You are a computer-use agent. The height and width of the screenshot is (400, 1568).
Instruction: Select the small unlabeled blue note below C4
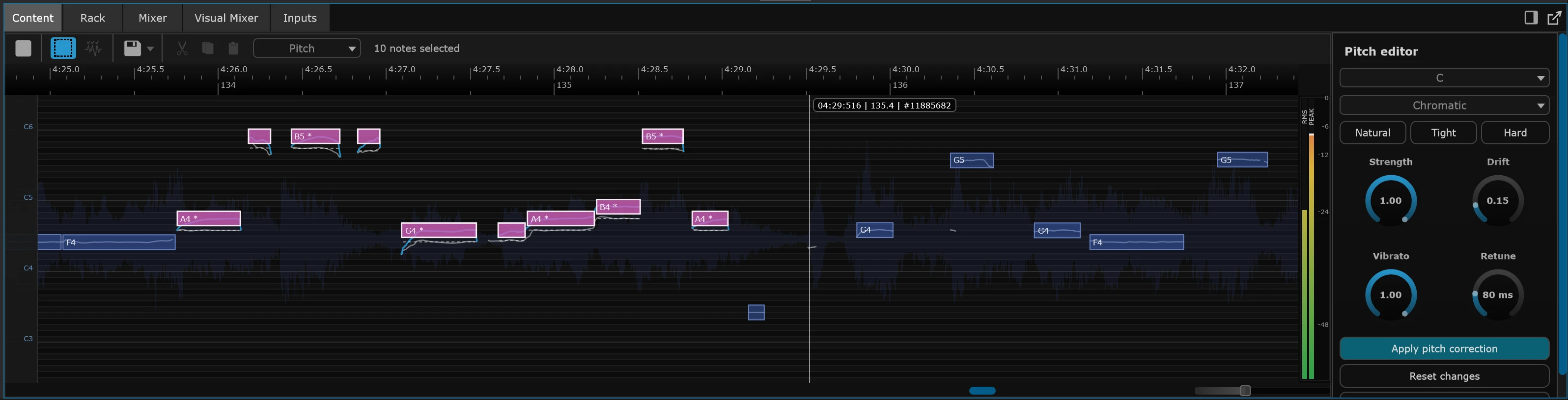click(756, 313)
